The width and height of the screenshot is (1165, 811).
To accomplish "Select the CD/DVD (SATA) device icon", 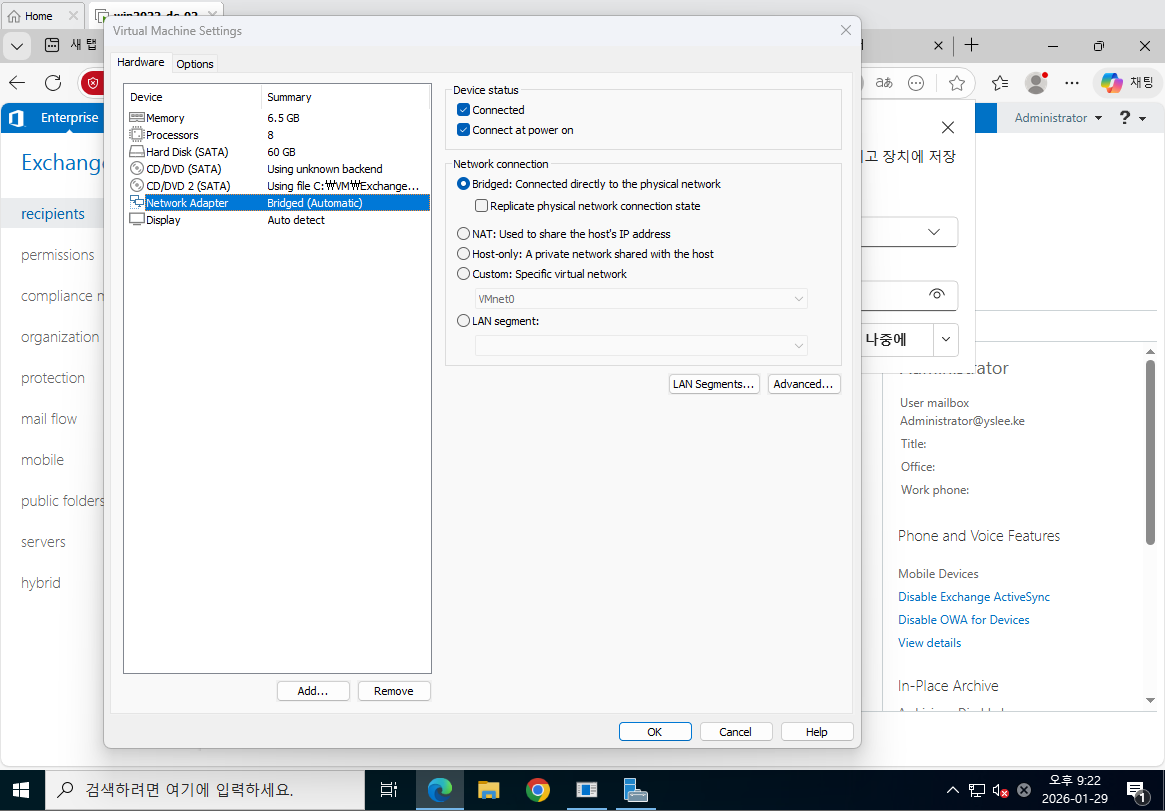I will click(x=137, y=169).
